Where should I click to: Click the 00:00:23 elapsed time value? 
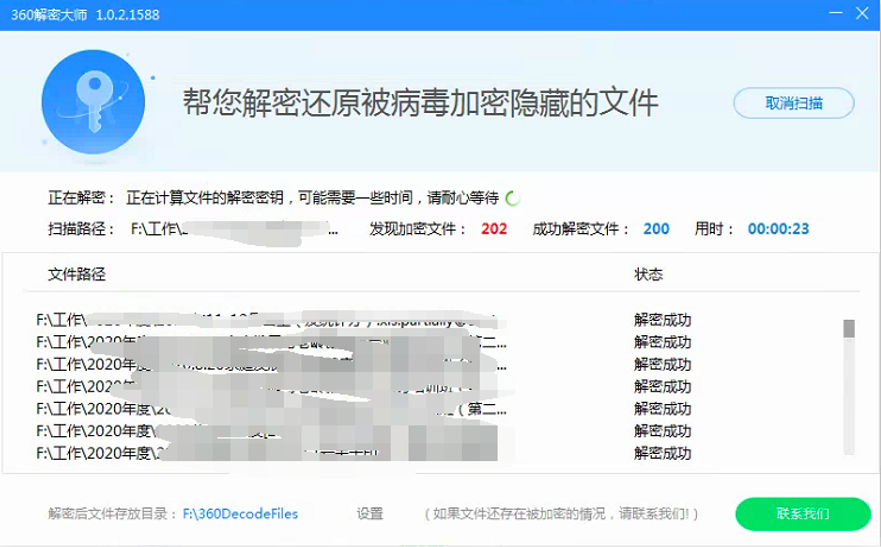[x=778, y=229]
